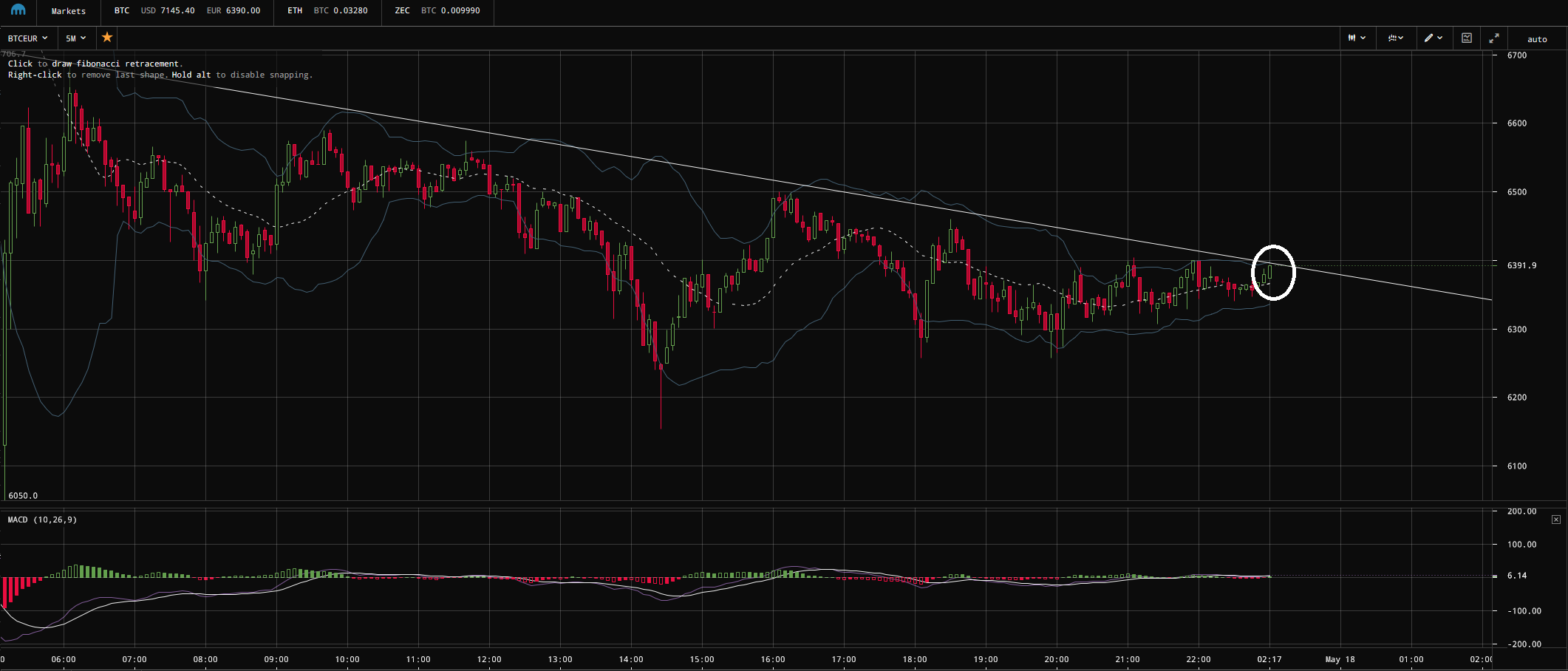The width and height of the screenshot is (1568, 671).
Task: Click the Kraken logo icon
Action: 18,10
